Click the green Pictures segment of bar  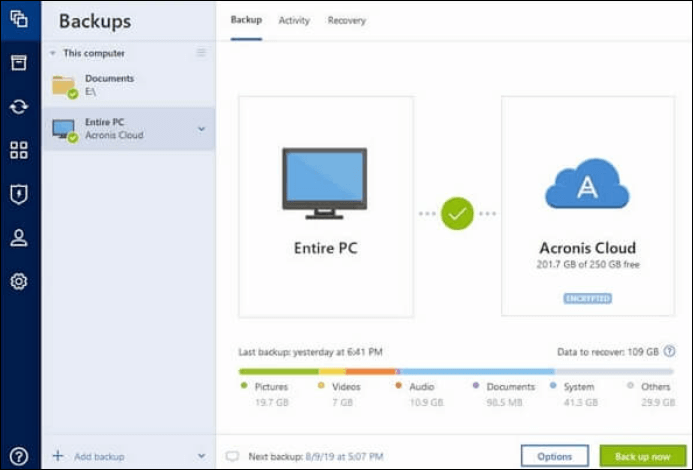pos(278,371)
